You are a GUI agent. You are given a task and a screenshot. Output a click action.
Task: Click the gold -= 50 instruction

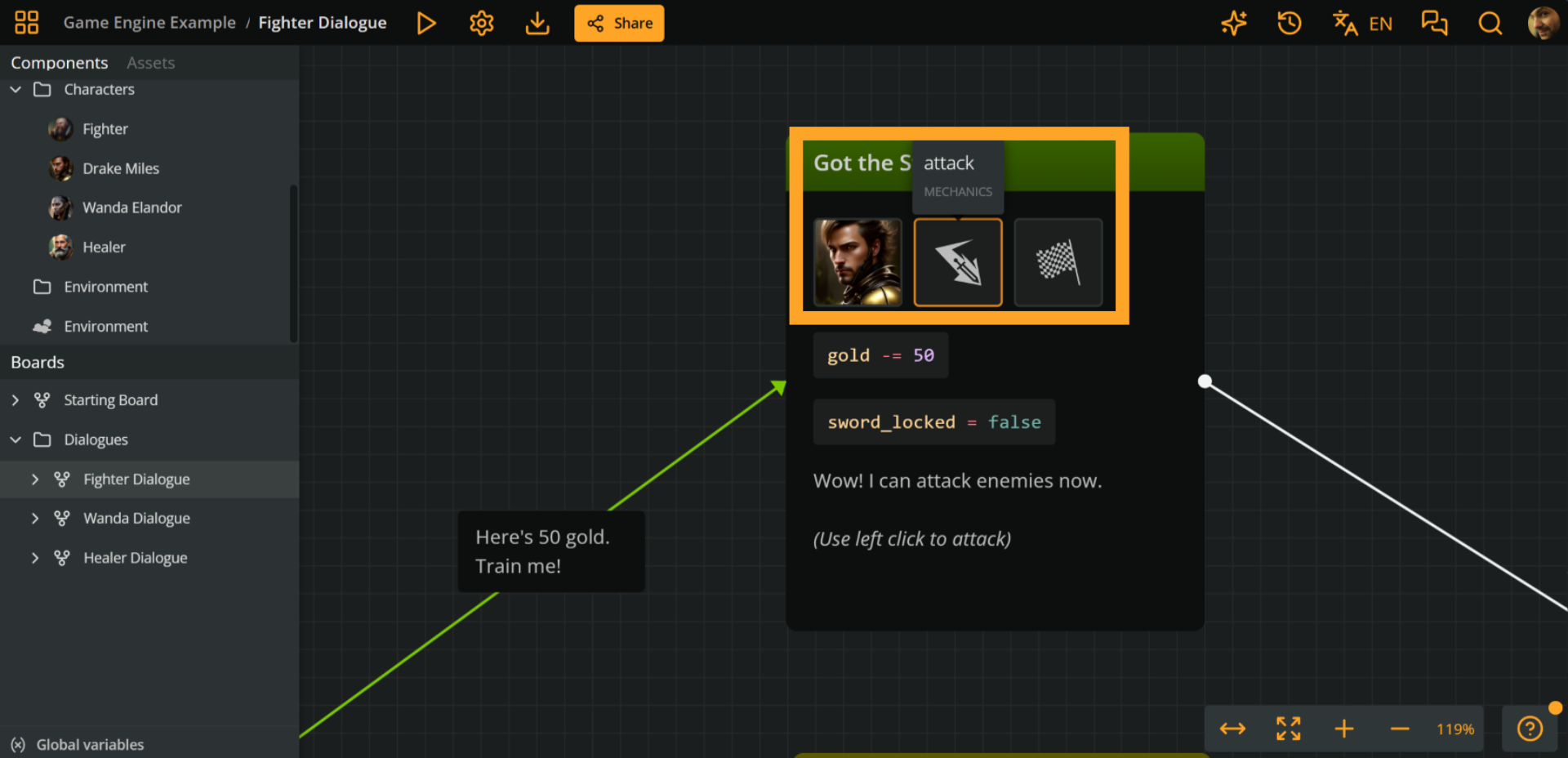(x=880, y=355)
